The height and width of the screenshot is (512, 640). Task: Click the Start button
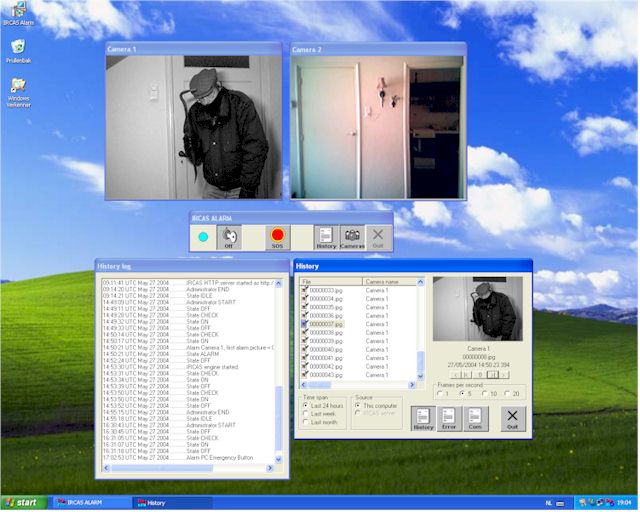[x=24, y=503]
